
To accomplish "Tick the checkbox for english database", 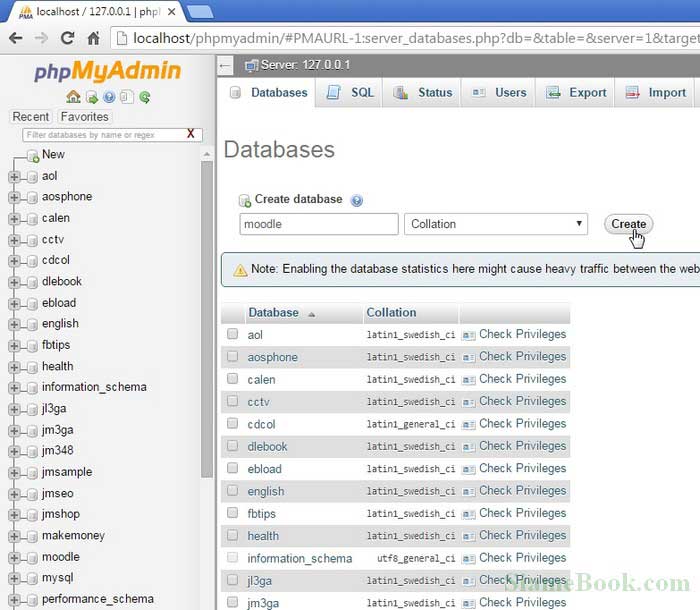I will click(233, 490).
